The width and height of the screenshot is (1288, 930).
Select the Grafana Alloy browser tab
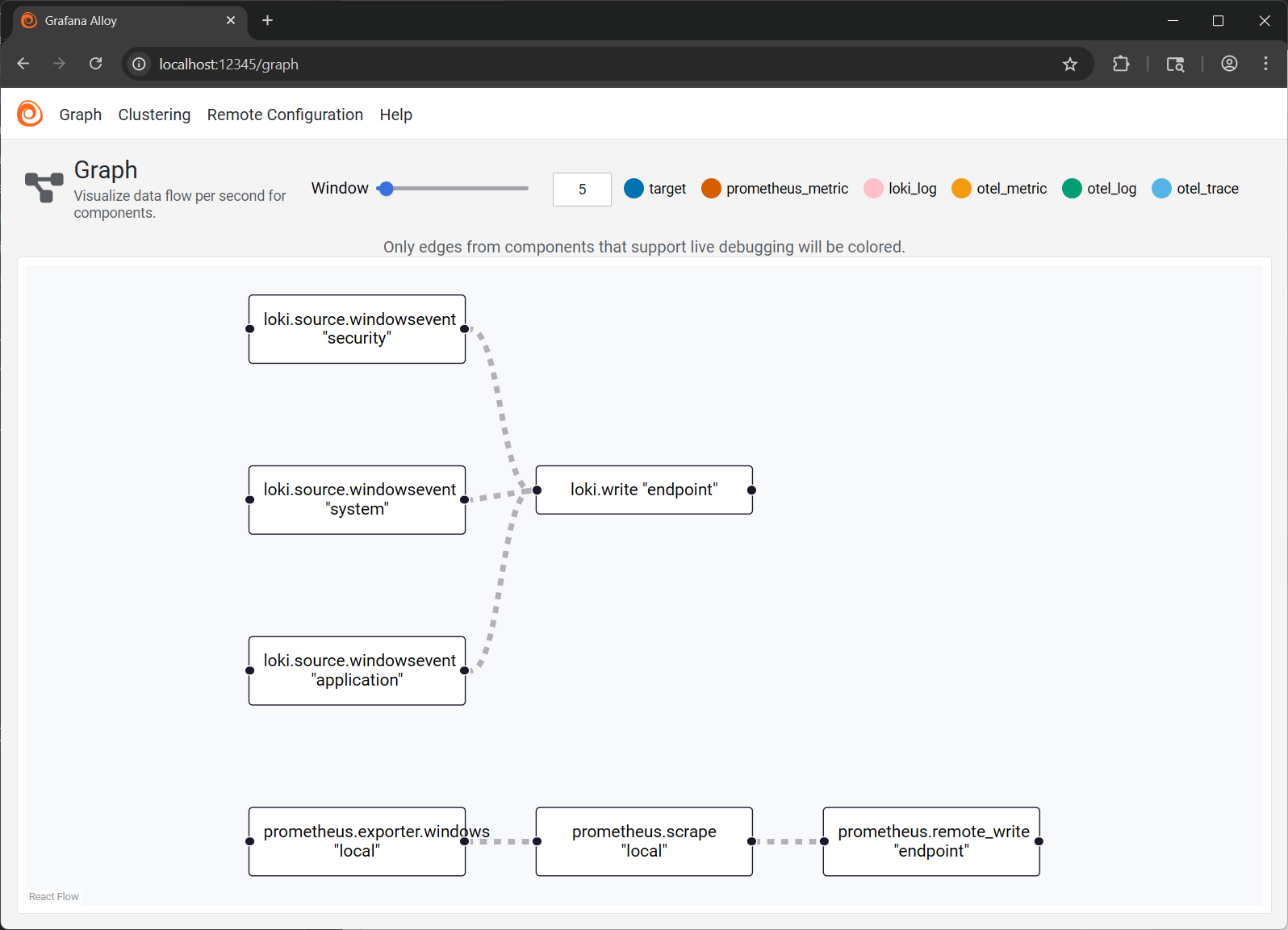pyautogui.click(x=129, y=21)
